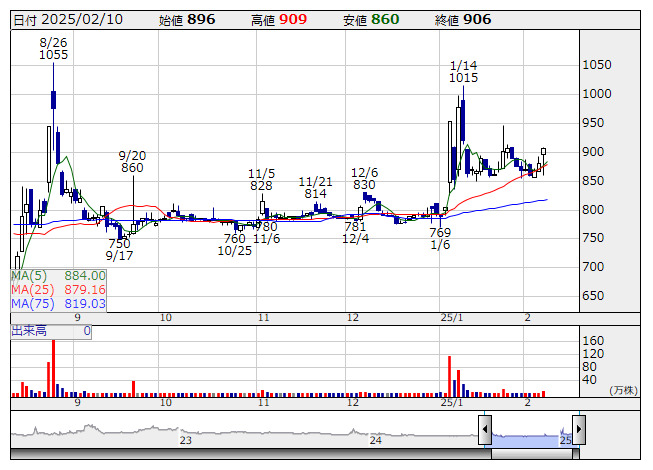Click the right range slider handle arrow
The width and height of the screenshot is (653, 470).
[x=579, y=429]
